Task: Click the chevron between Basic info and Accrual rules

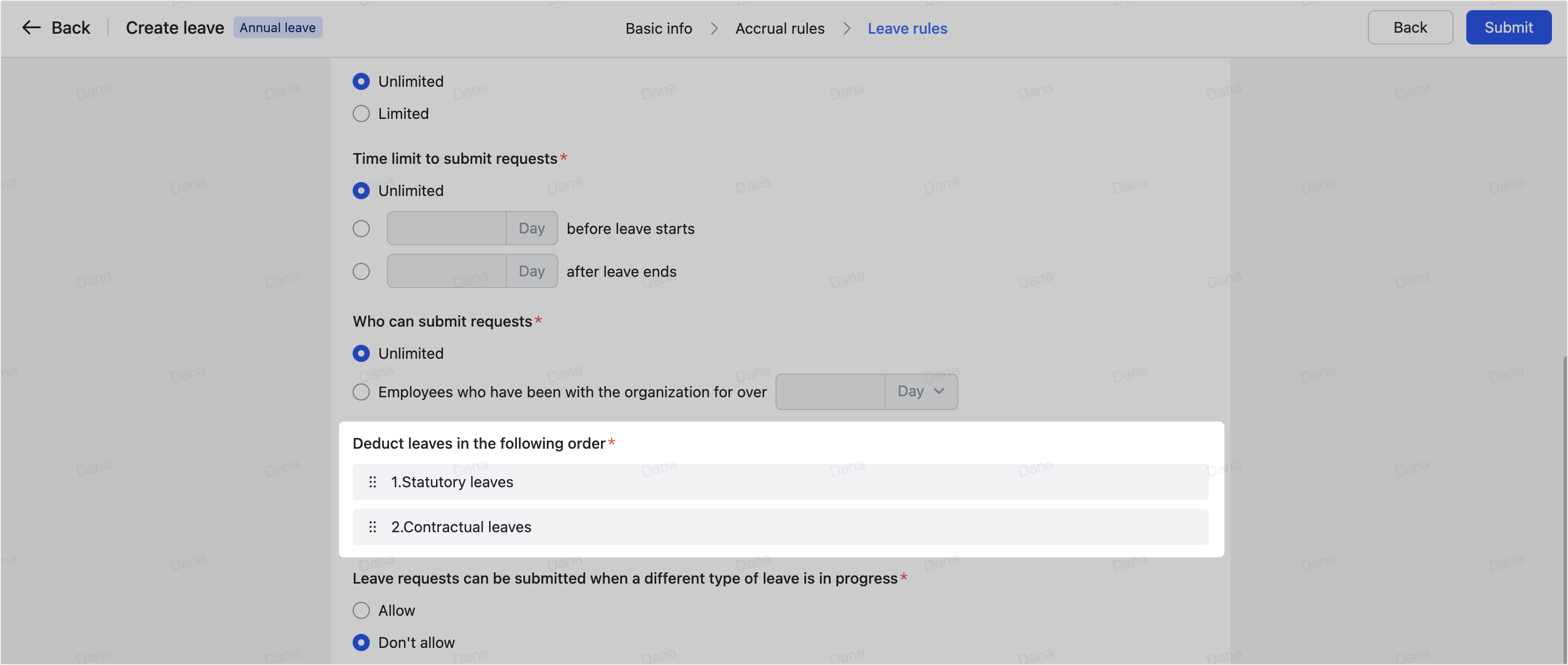Action: (x=713, y=28)
